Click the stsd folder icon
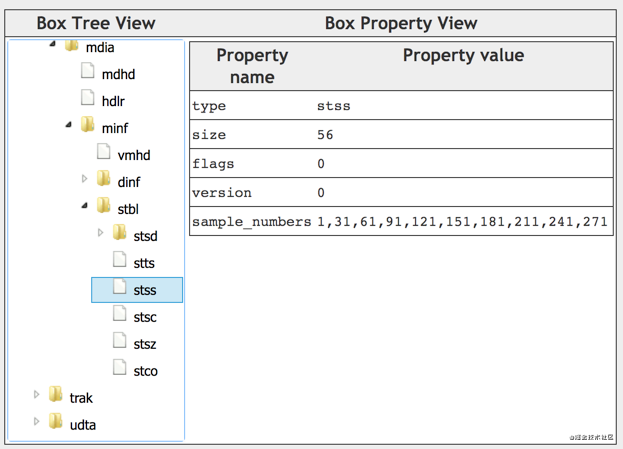Viewport: 623px width, 449px height. pyautogui.click(x=119, y=232)
